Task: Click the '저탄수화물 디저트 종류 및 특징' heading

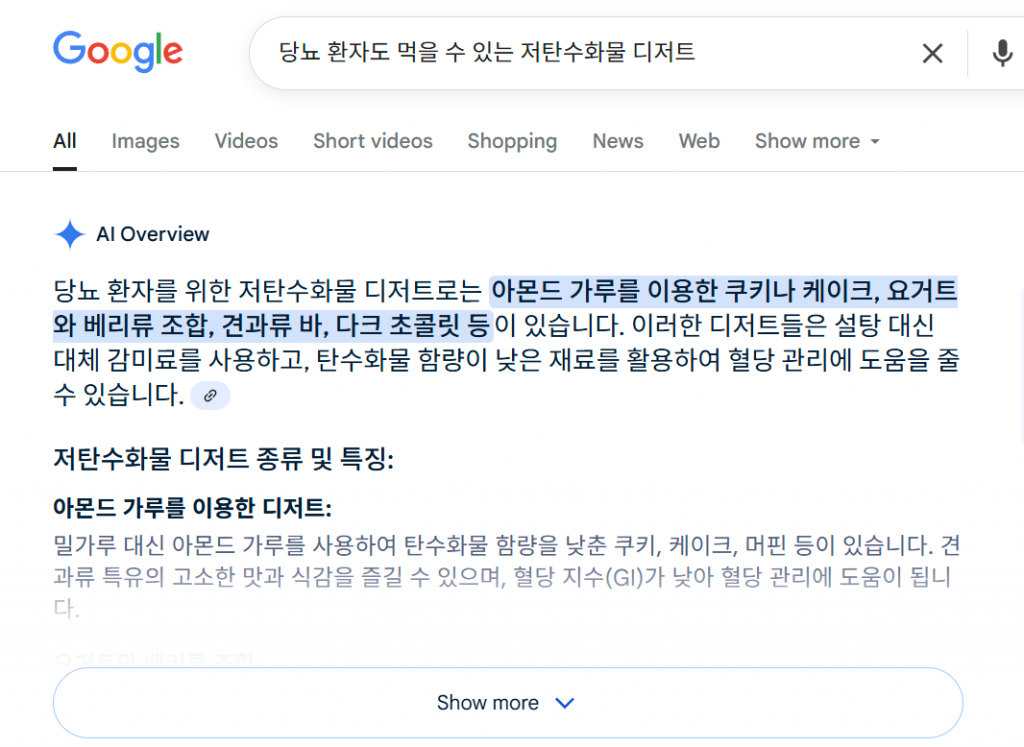Action: tap(223, 460)
